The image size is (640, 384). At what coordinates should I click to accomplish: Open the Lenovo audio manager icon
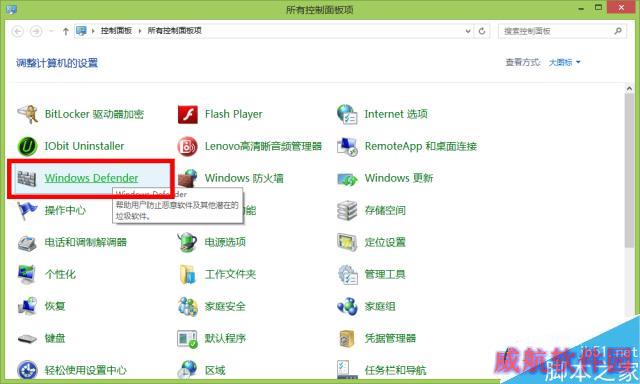tap(187, 146)
